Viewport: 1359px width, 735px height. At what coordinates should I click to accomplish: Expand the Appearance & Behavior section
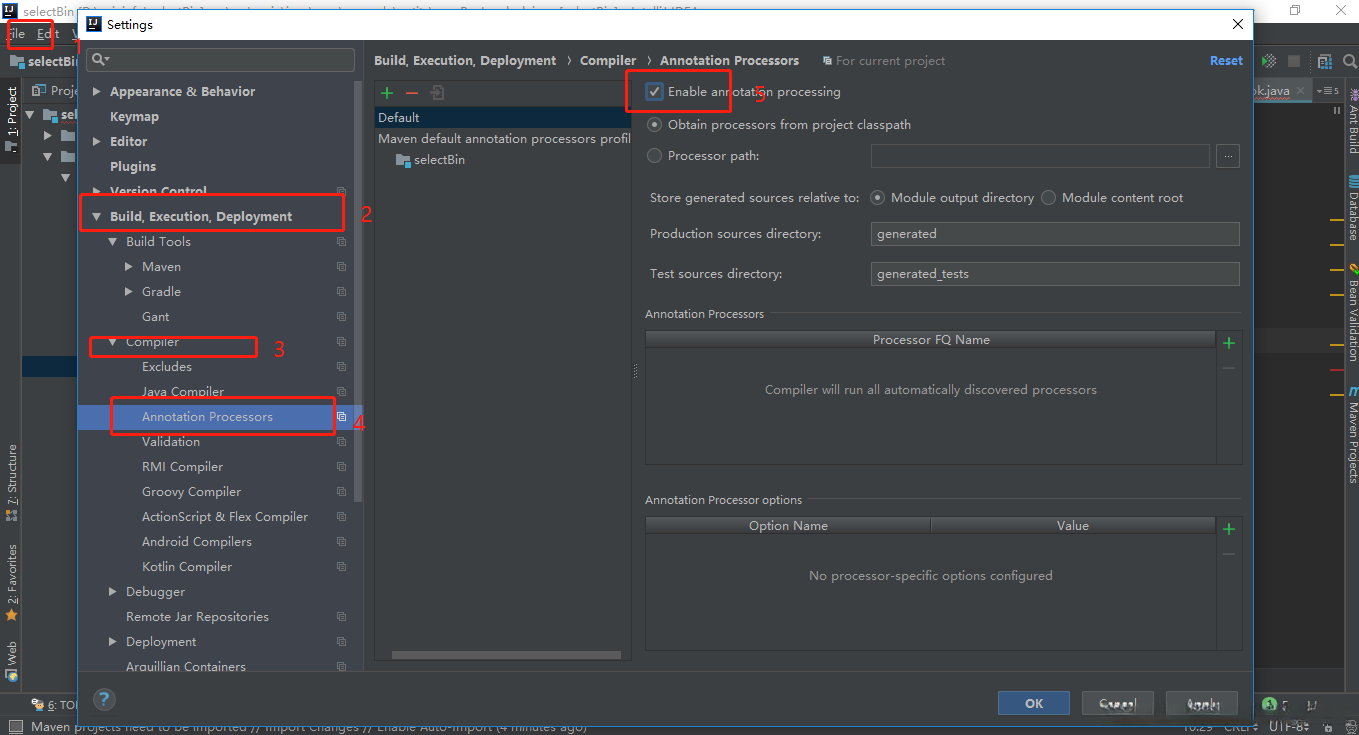[x=97, y=92]
